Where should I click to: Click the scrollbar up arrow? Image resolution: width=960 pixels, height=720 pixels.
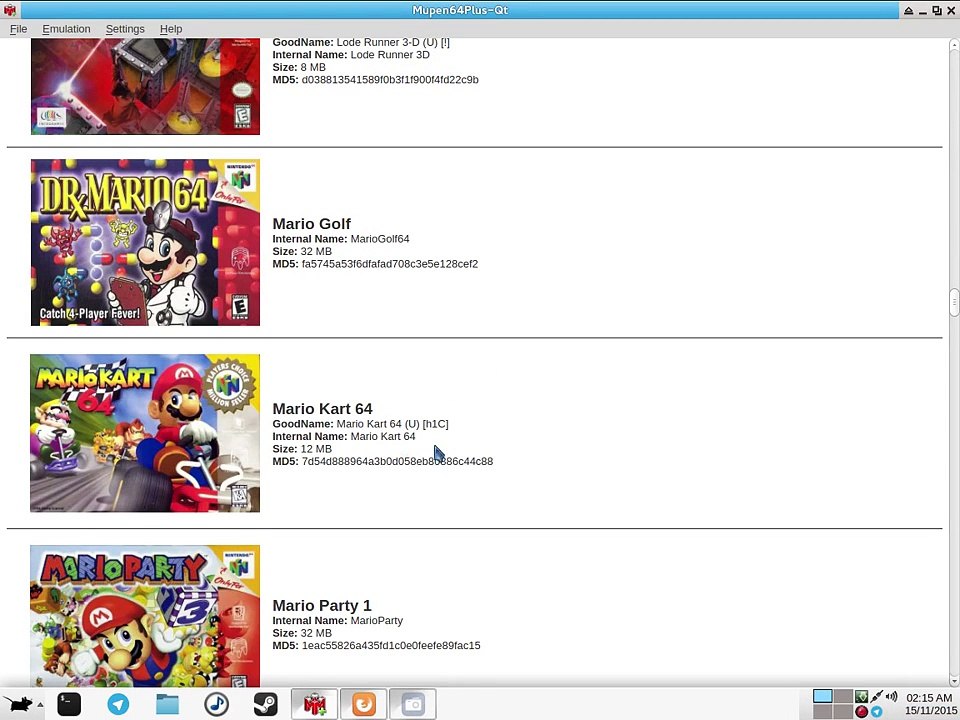pyautogui.click(x=954, y=45)
